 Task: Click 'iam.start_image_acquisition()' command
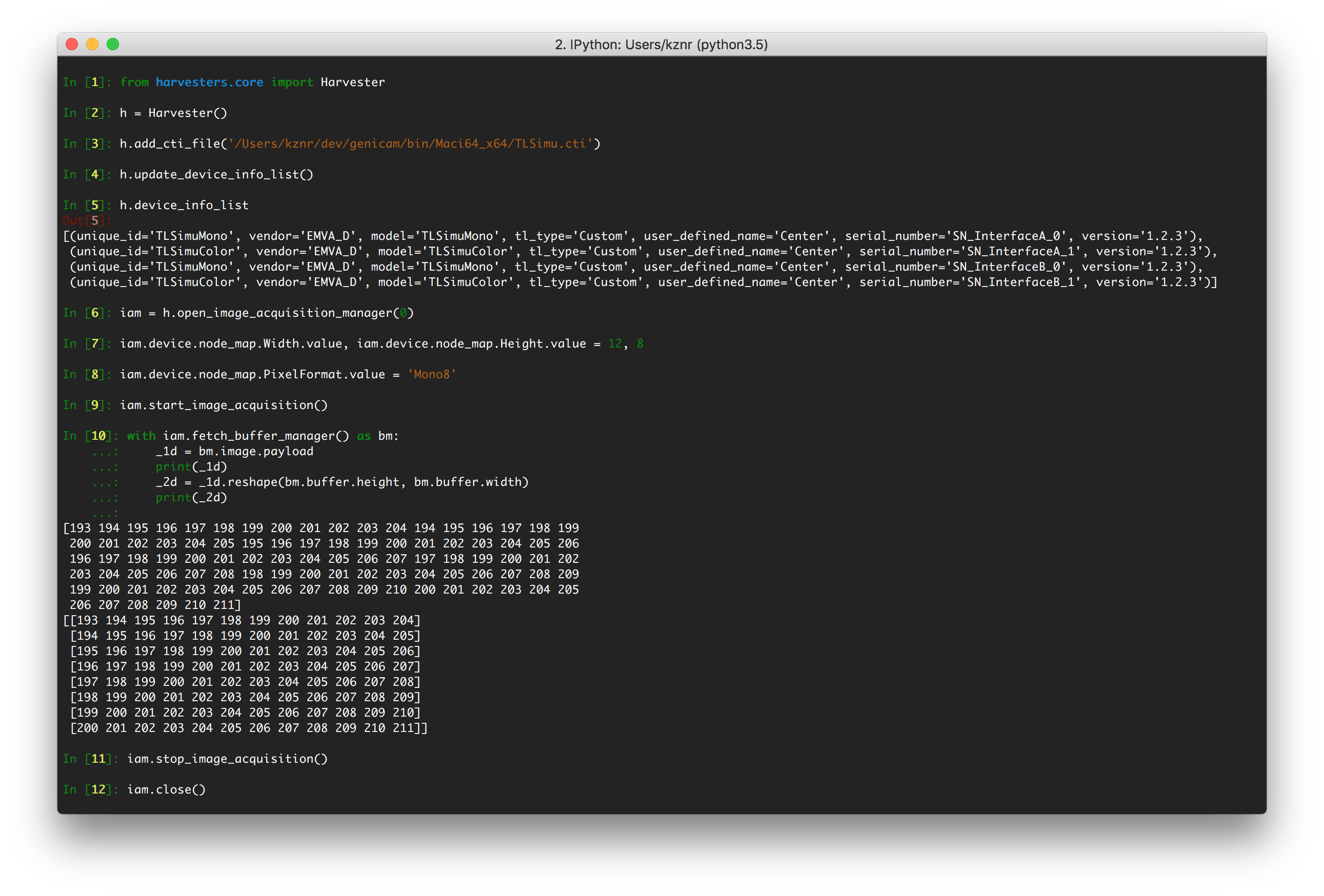[224, 405]
